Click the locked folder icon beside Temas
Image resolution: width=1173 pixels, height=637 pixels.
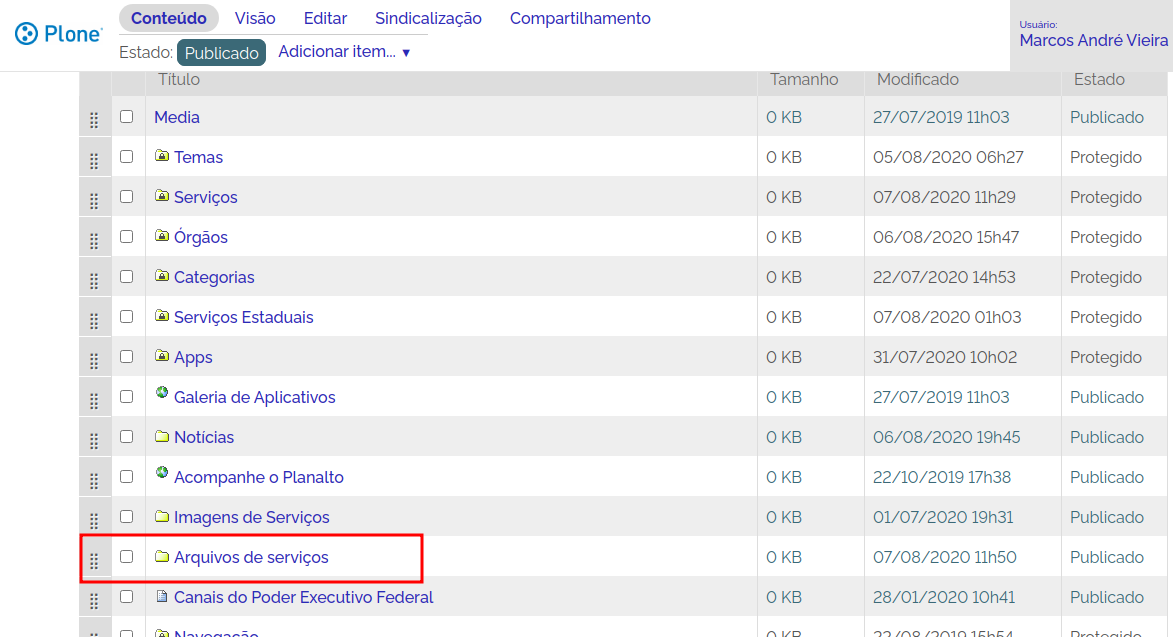(162, 156)
